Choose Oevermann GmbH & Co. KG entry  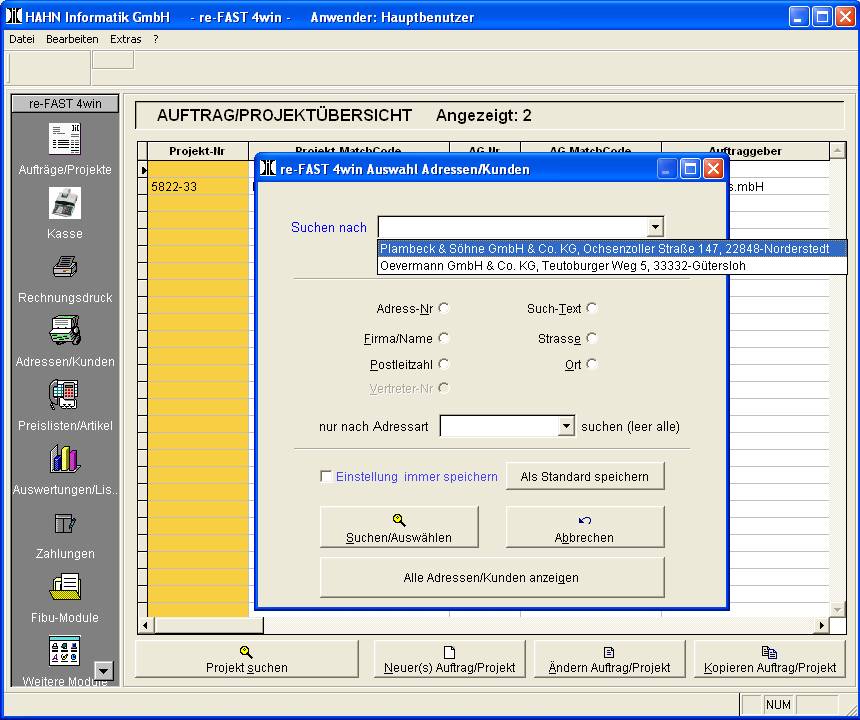point(612,265)
